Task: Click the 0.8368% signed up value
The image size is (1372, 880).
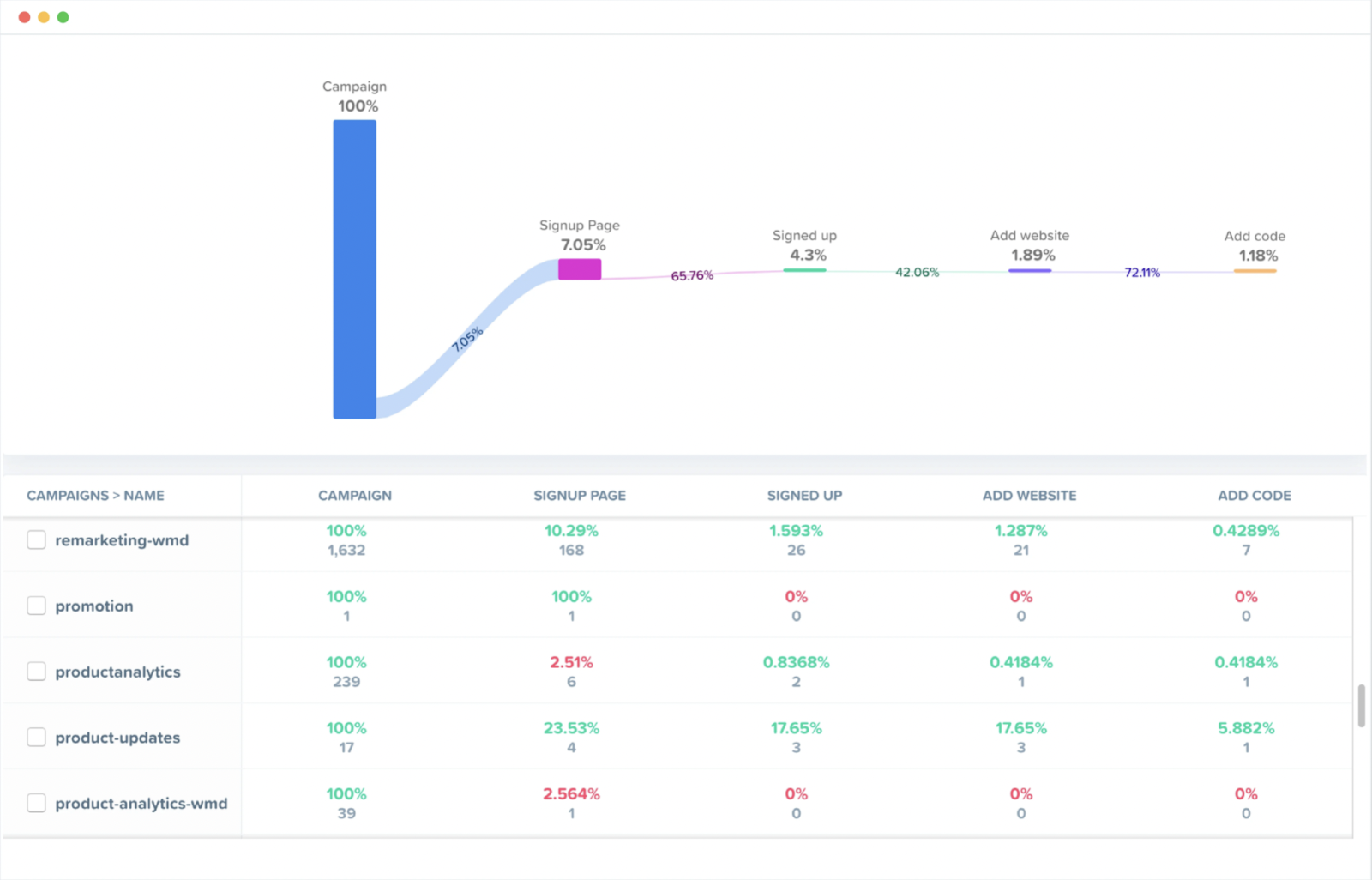Action: 796,662
